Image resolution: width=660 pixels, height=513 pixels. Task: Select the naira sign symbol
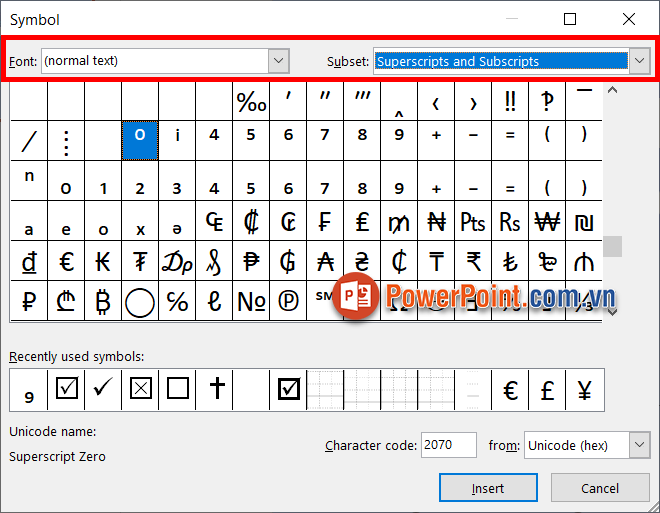click(436, 221)
